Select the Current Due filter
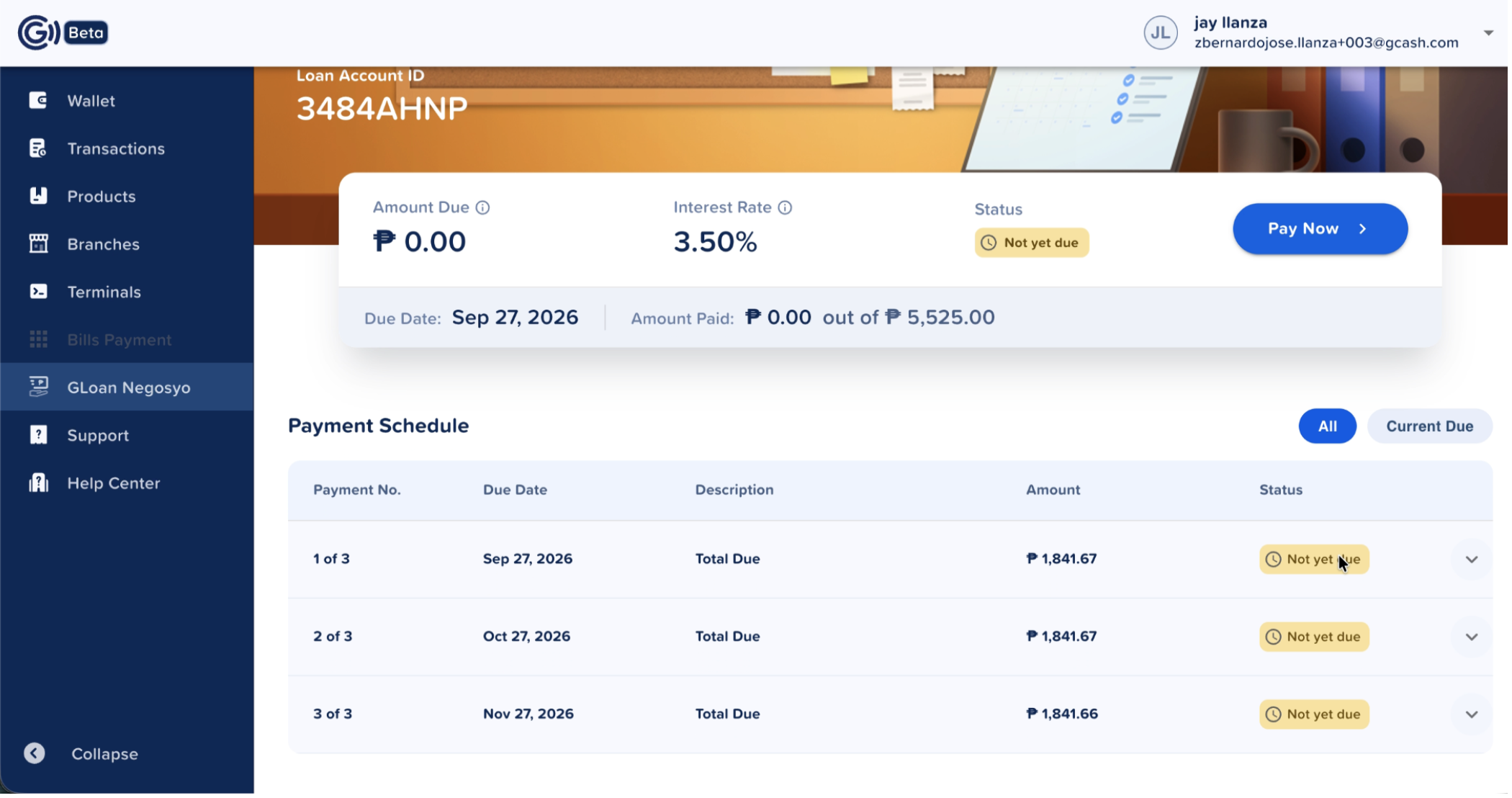The image size is (1512, 798). tap(1430, 426)
